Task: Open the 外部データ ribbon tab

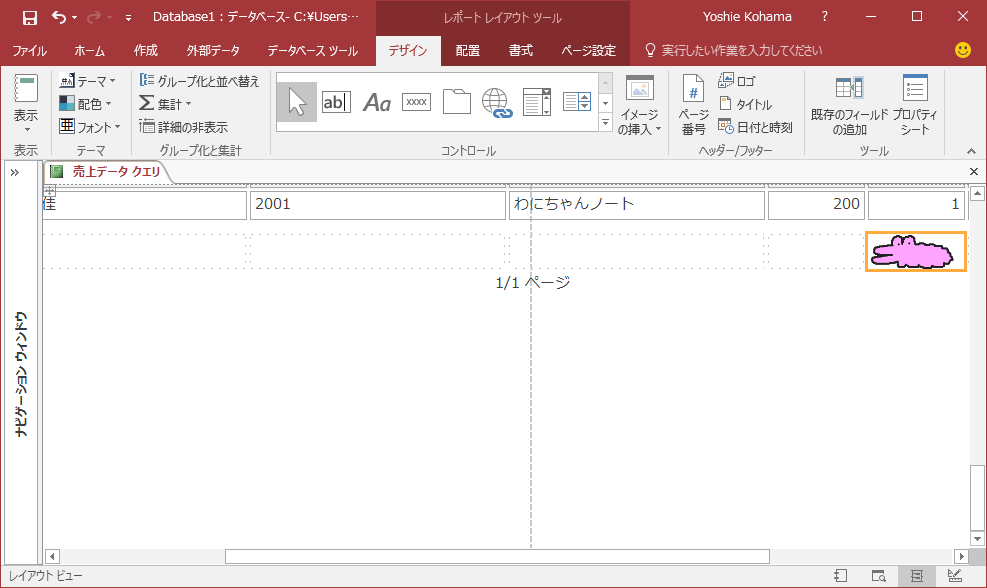Action: (x=213, y=50)
